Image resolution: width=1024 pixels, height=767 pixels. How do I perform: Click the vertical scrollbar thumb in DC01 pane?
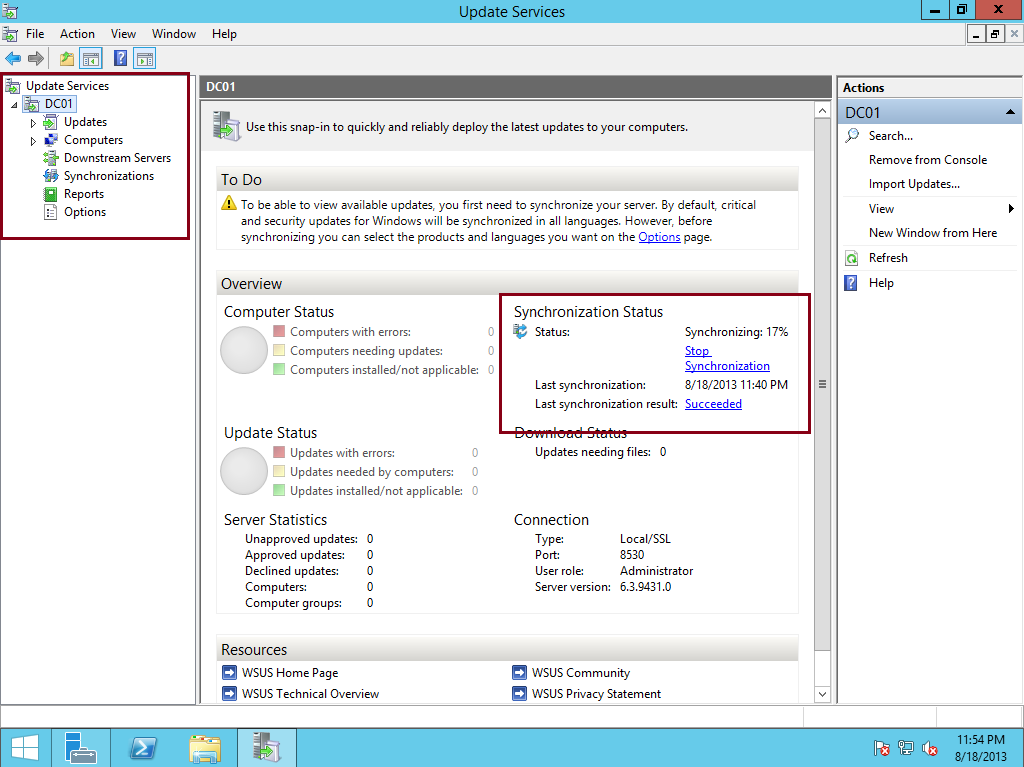coord(822,384)
